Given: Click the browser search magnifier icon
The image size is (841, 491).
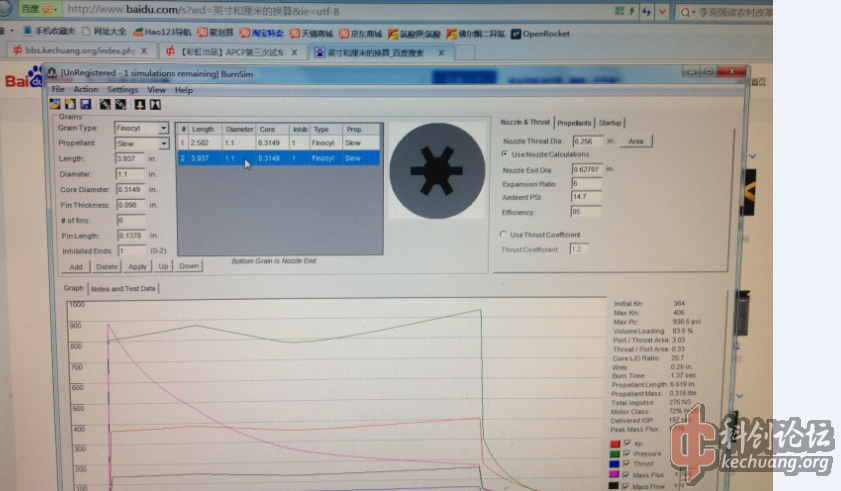Looking at the screenshot, I should coord(685,12).
